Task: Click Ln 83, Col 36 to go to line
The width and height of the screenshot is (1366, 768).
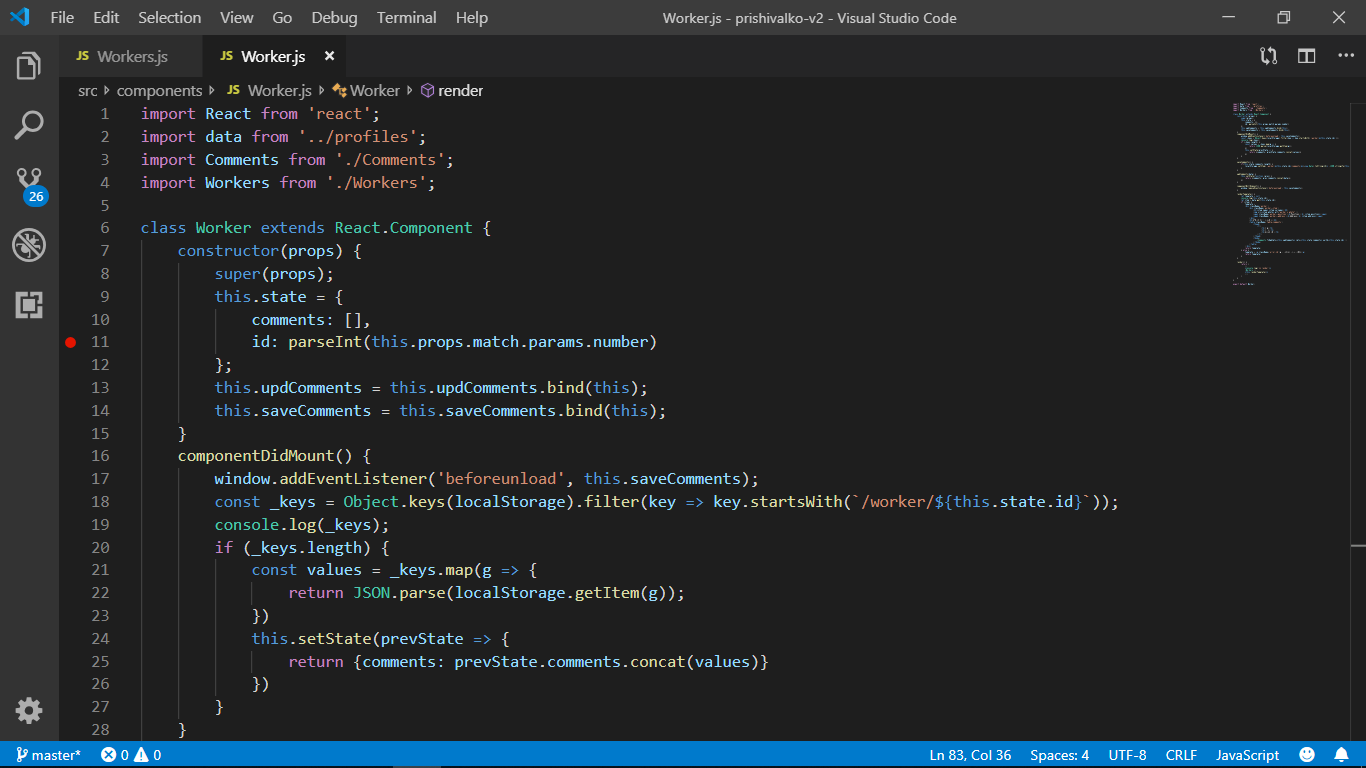Action: coord(970,755)
